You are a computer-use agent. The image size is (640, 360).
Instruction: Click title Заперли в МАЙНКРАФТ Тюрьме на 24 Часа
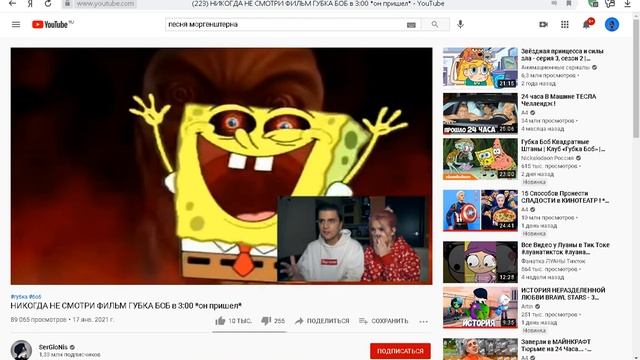click(x=556, y=345)
